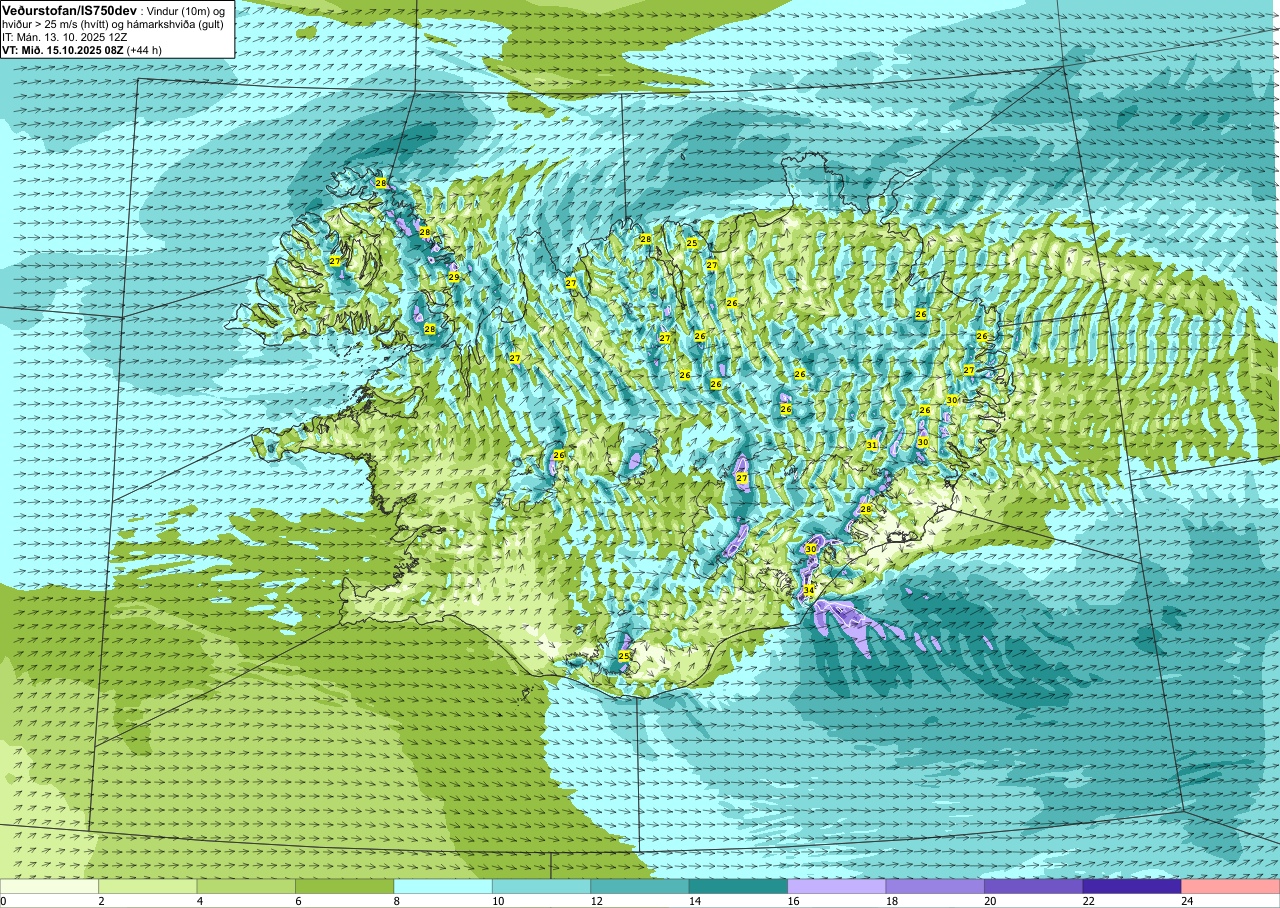This screenshot has height=908, width=1280.
Task: Click the yellow gust label showing 29
Action: coord(454,277)
